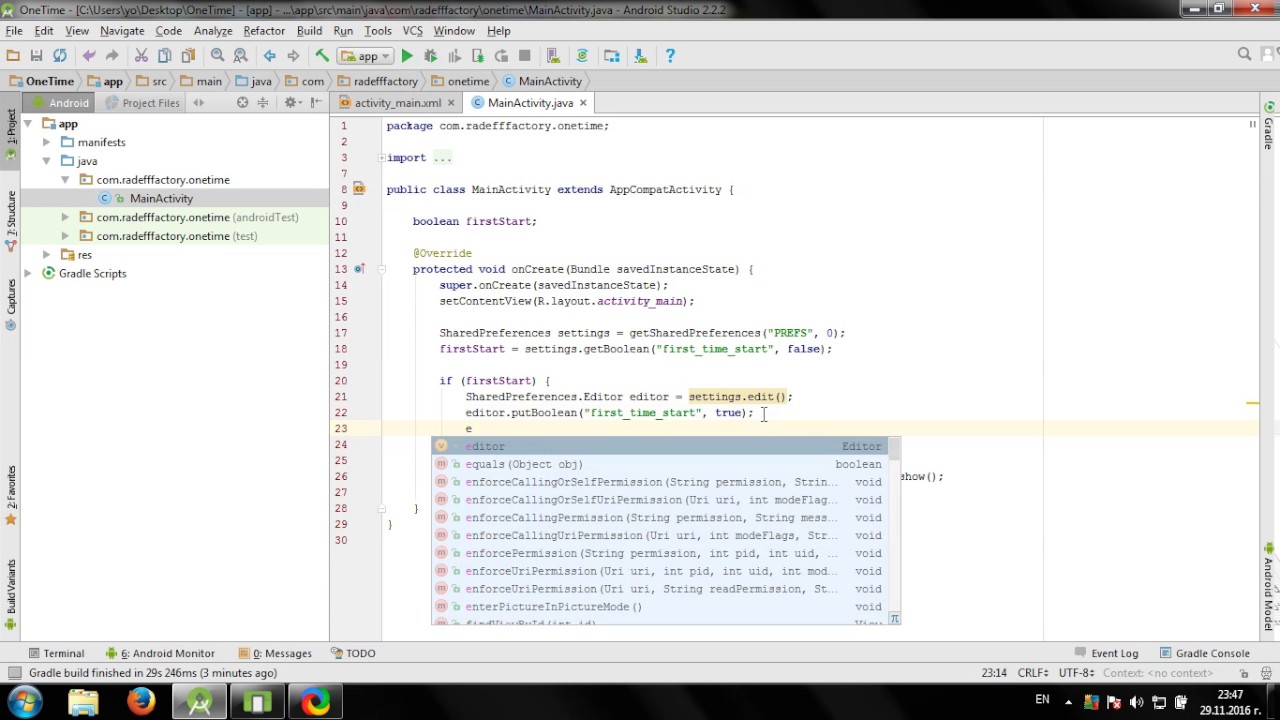Open the File menu
The image size is (1280, 720).
tap(14, 31)
